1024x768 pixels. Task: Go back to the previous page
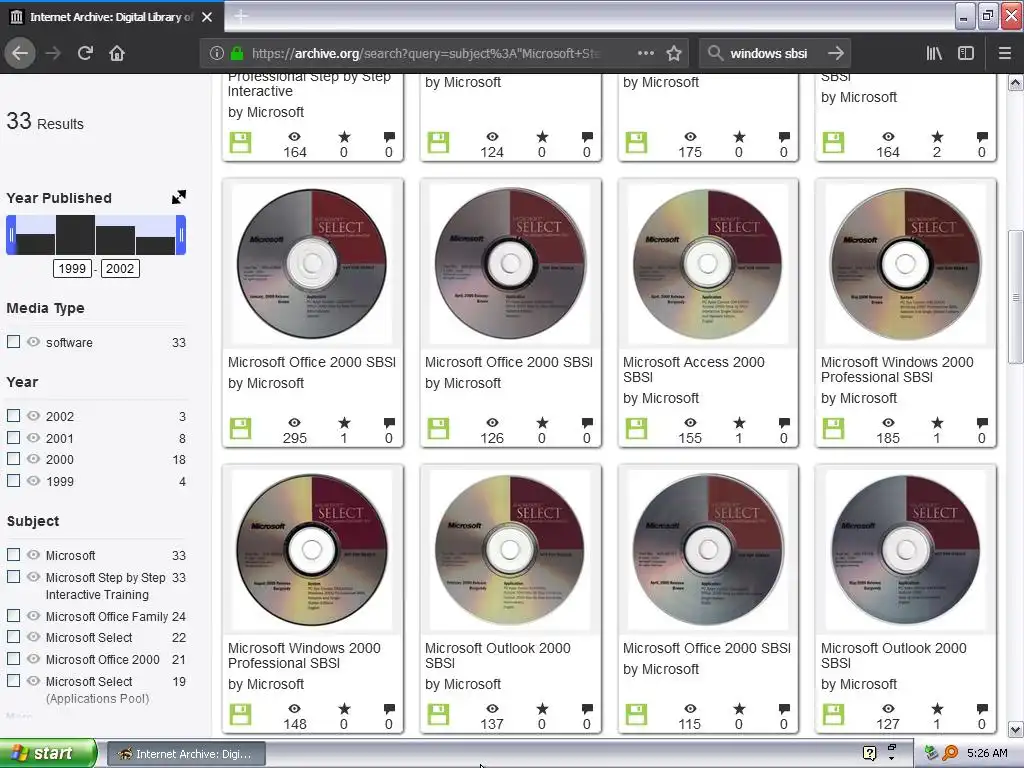(x=20, y=53)
